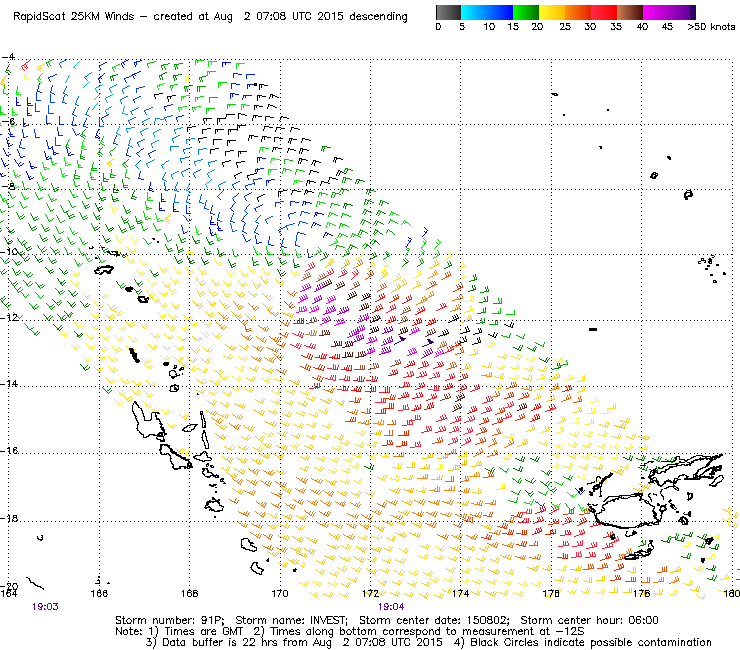The height and width of the screenshot is (650, 740).
Task: Click the largest Vanuatu island outline near 167E, 15S
Action: coord(149,420)
